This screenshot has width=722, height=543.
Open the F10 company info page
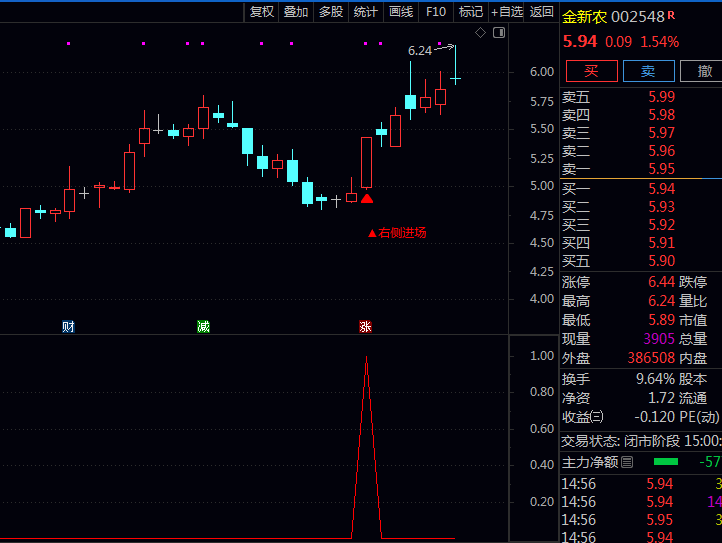tap(436, 12)
